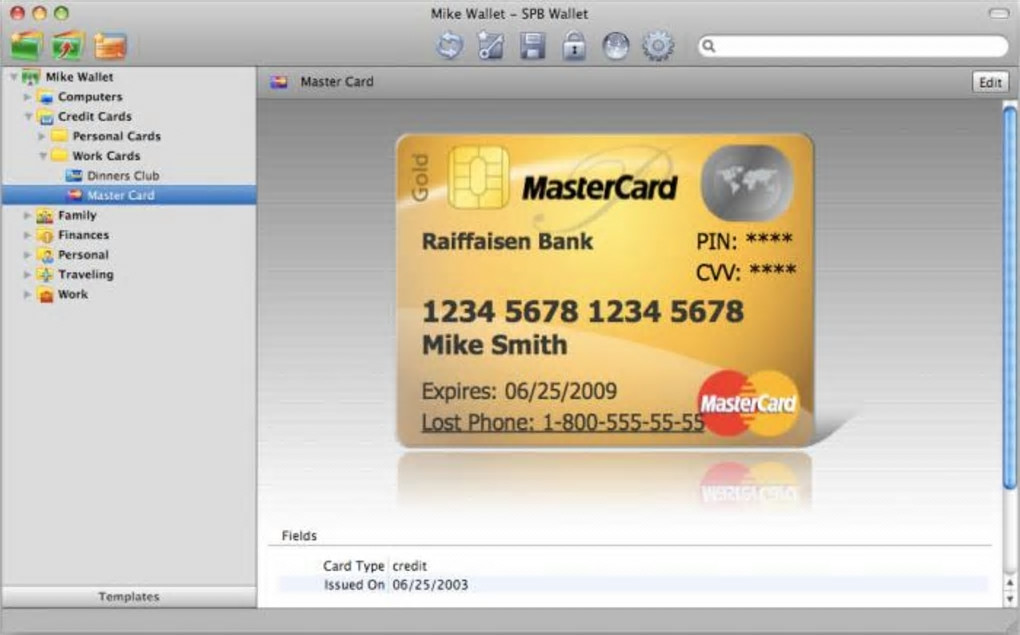Click the Fields section header
The height and width of the screenshot is (635, 1020).
[x=299, y=535]
